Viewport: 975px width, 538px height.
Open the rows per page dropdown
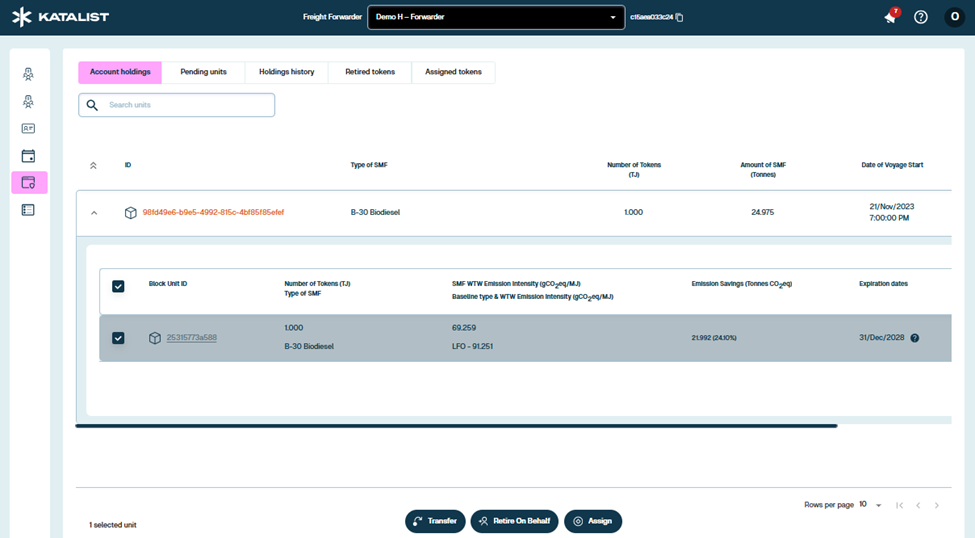click(x=871, y=505)
